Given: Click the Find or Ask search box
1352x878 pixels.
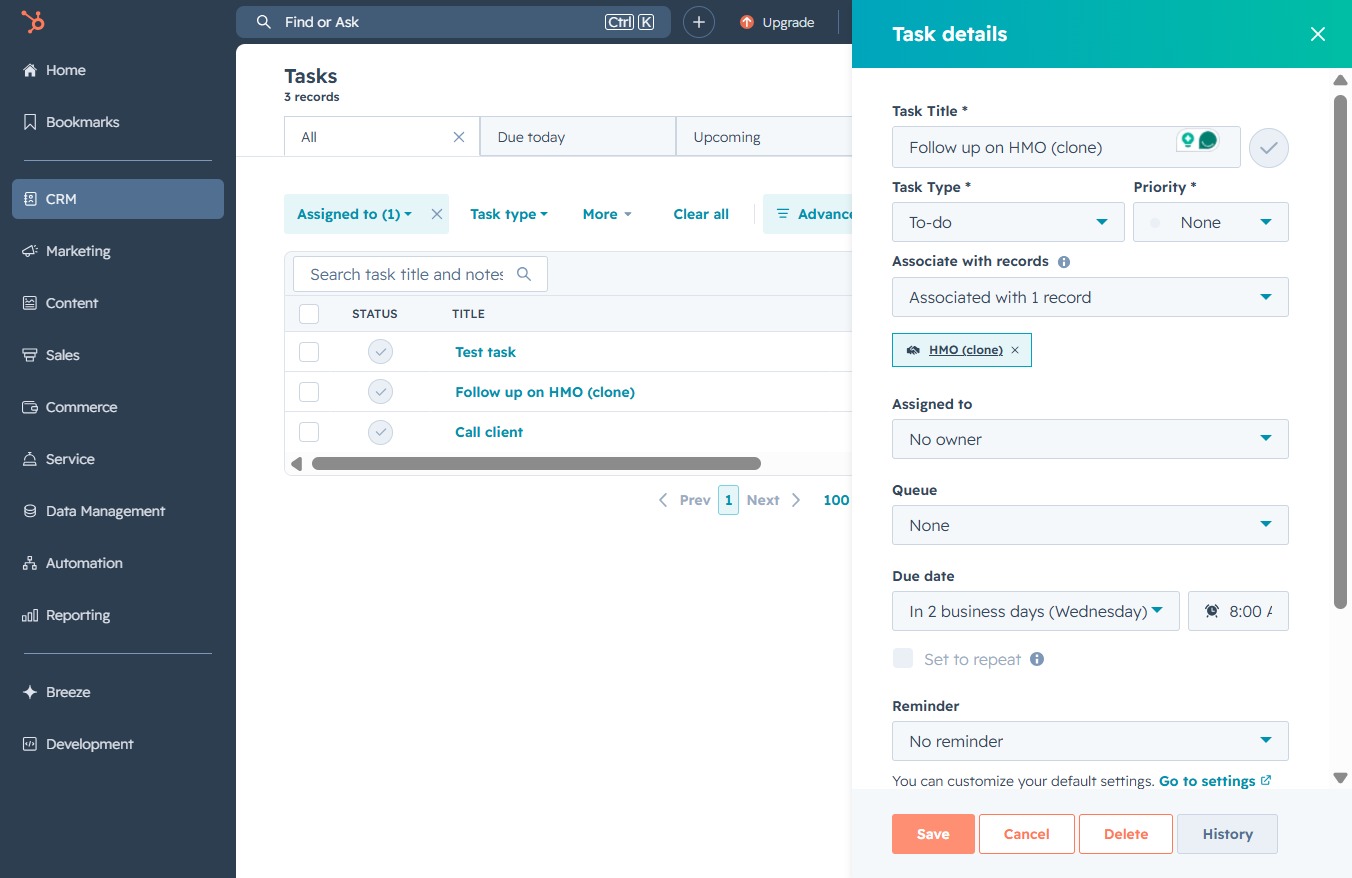Looking at the screenshot, I should point(453,22).
